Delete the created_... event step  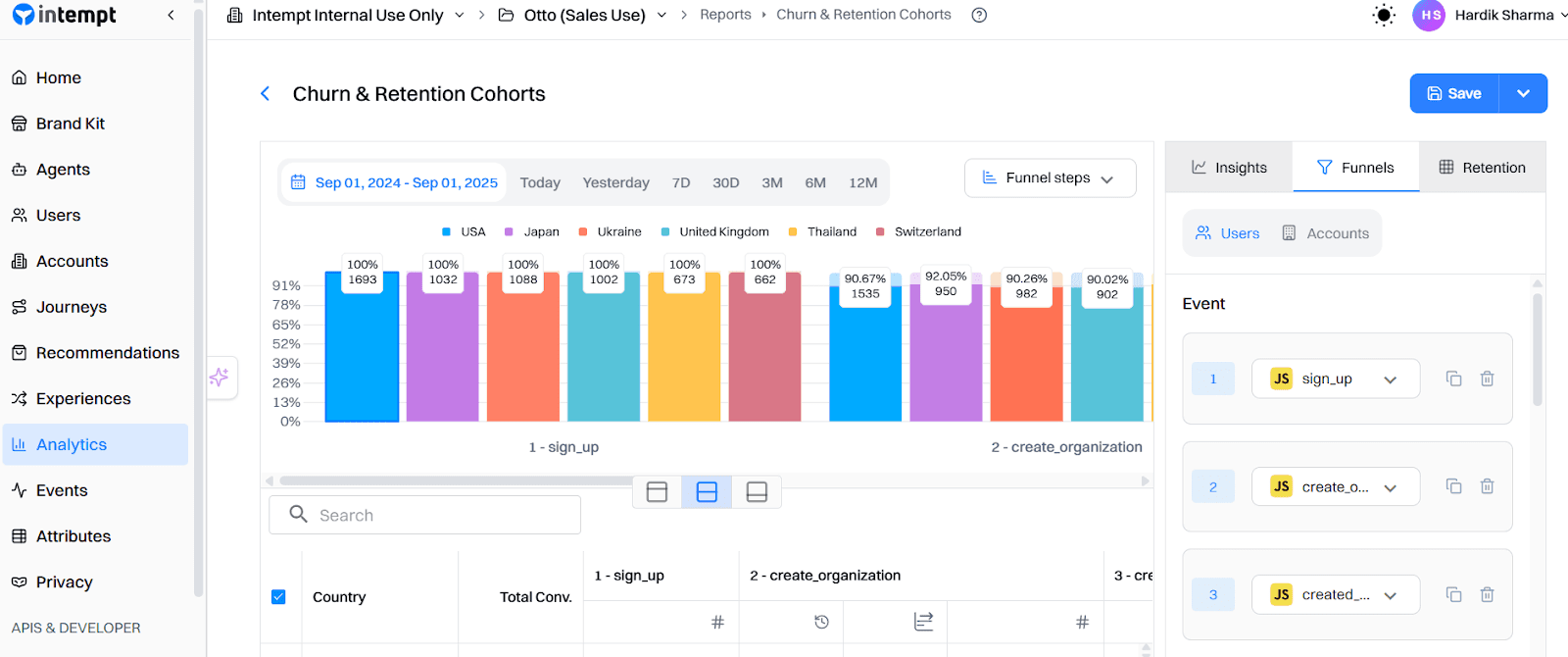1487,594
